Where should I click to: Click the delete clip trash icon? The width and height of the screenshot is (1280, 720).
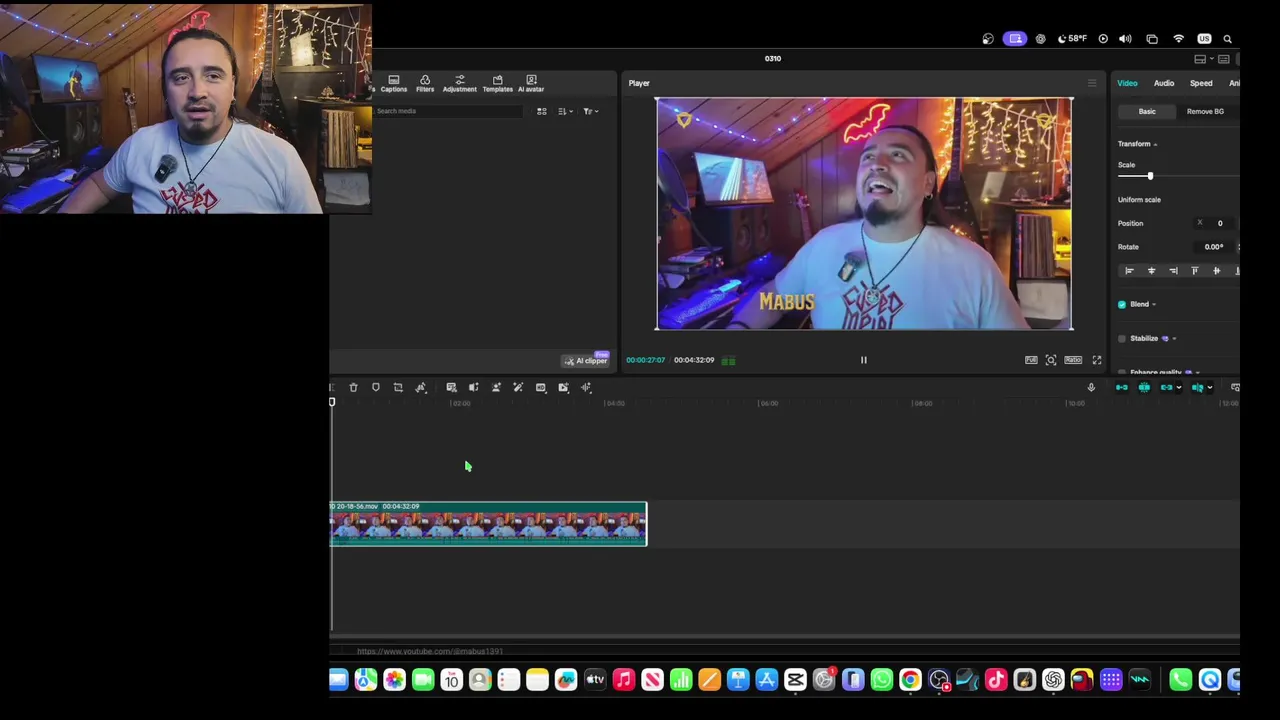[353, 388]
